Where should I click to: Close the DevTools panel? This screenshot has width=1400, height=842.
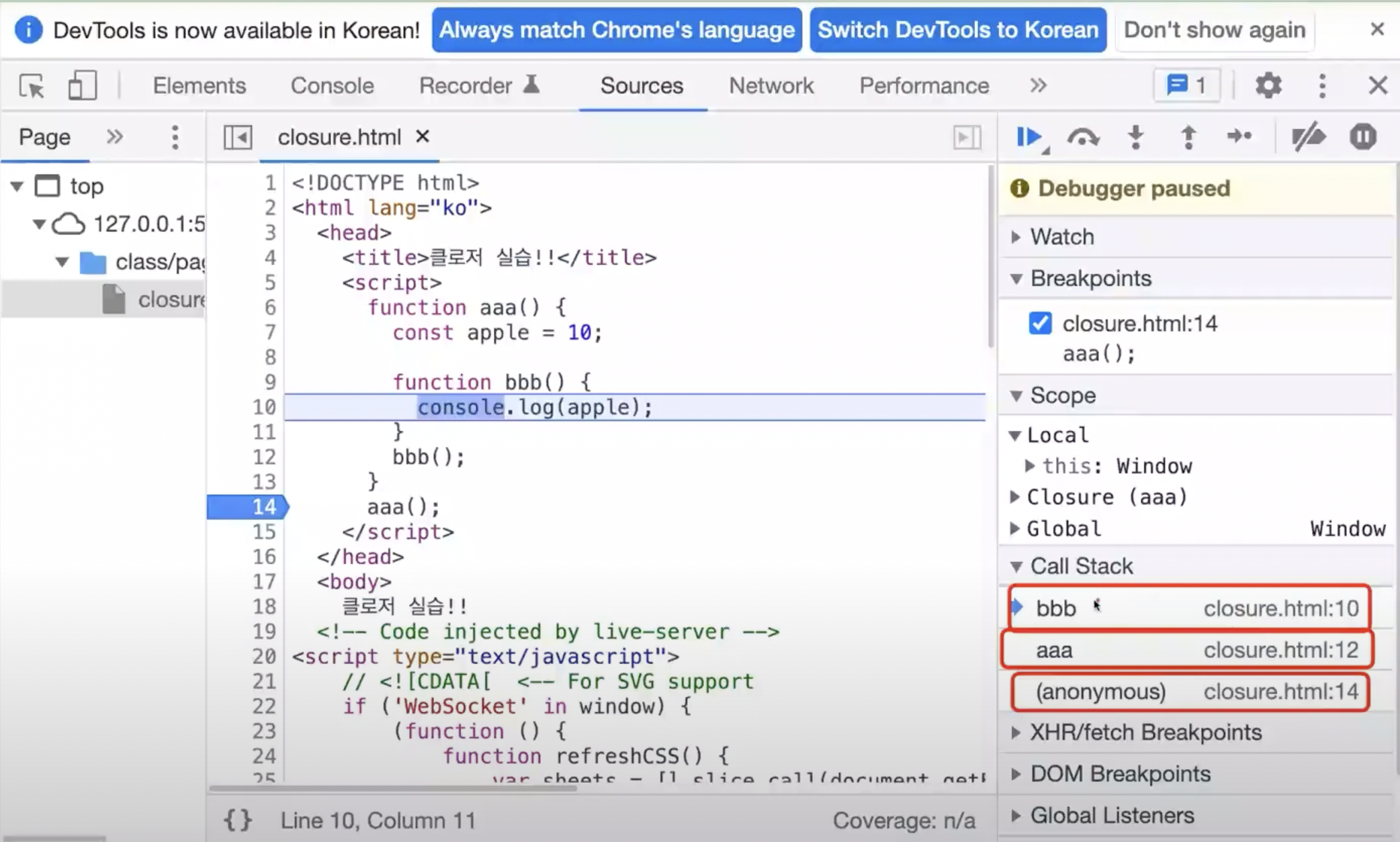(1378, 86)
